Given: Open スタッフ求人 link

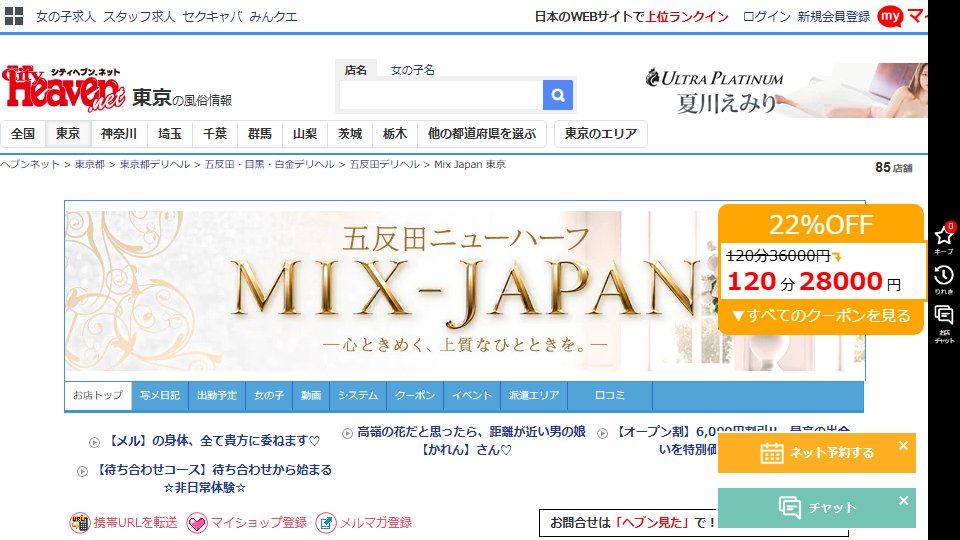Looking at the screenshot, I should coord(139,17).
